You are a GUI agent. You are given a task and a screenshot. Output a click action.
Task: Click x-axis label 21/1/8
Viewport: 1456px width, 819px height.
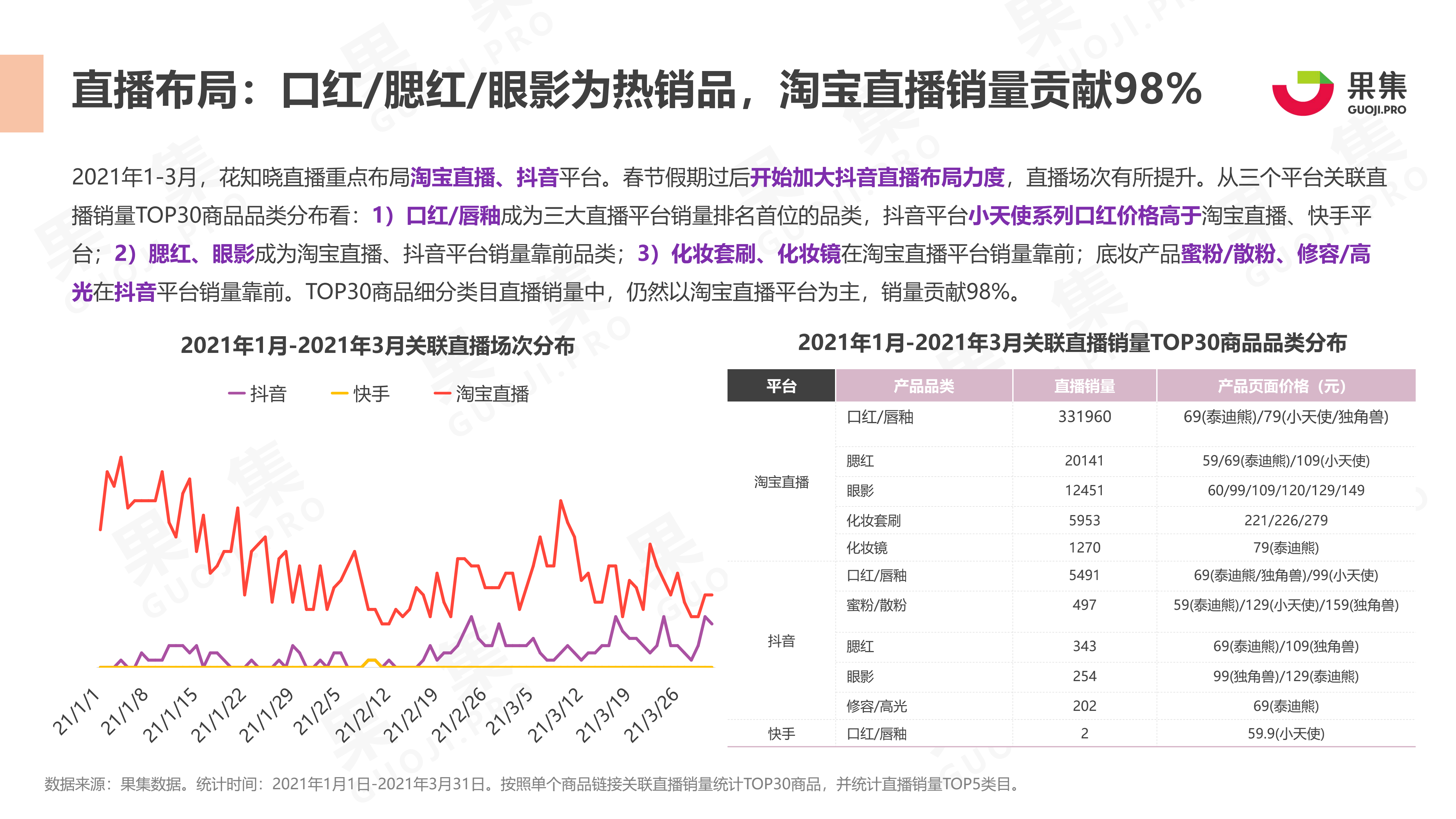pyautogui.click(x=124, y=712)
